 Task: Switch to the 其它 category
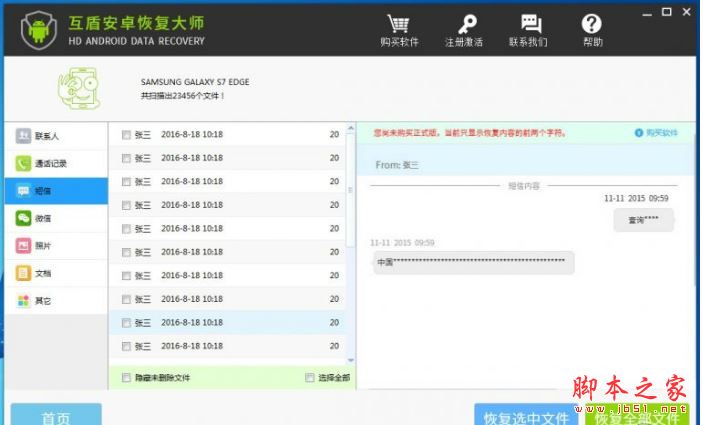tap(56, 300)
